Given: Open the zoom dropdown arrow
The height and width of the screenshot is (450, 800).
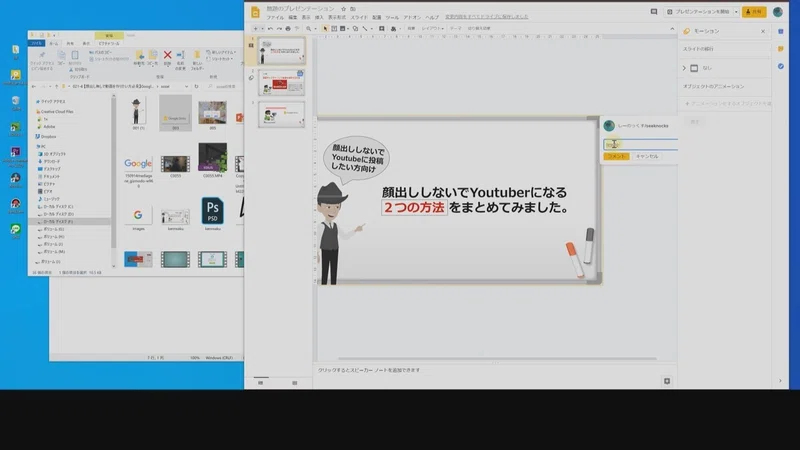Looking at the screenshot, I should coord(315,29).
